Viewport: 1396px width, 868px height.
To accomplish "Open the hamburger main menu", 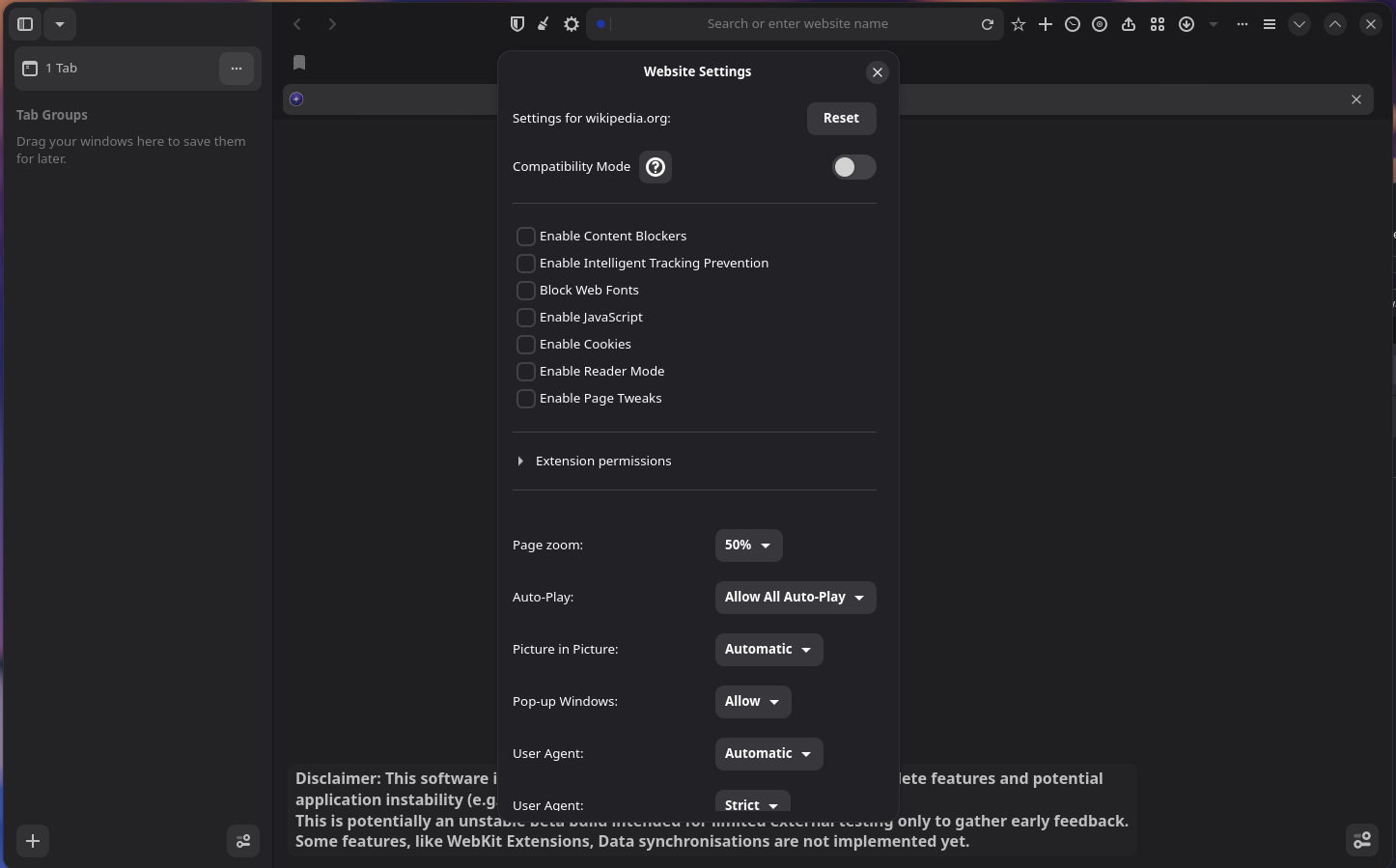I will pyautogui.click(x=1270, y=24).
